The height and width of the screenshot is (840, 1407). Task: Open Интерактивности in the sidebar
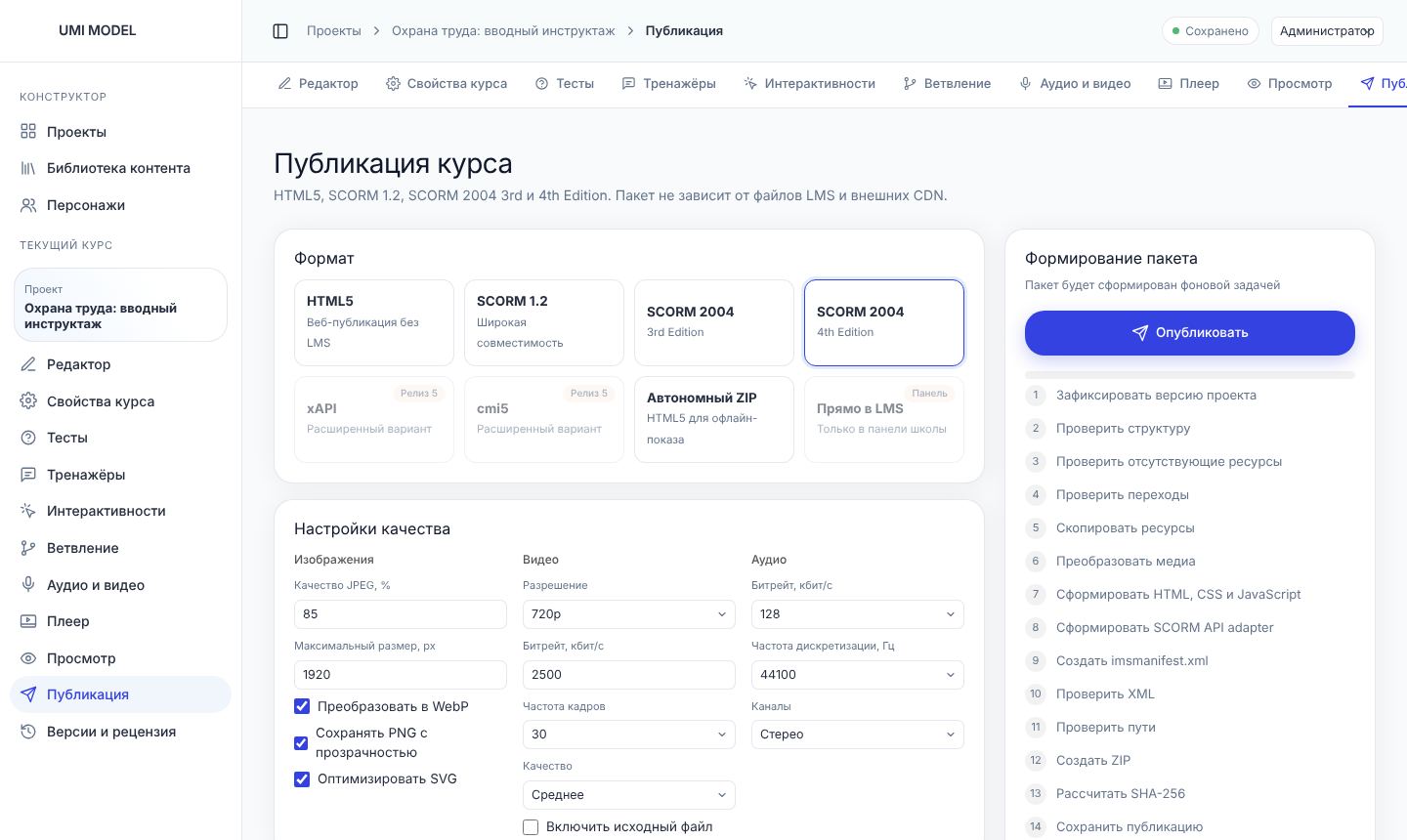coord(120,511)
